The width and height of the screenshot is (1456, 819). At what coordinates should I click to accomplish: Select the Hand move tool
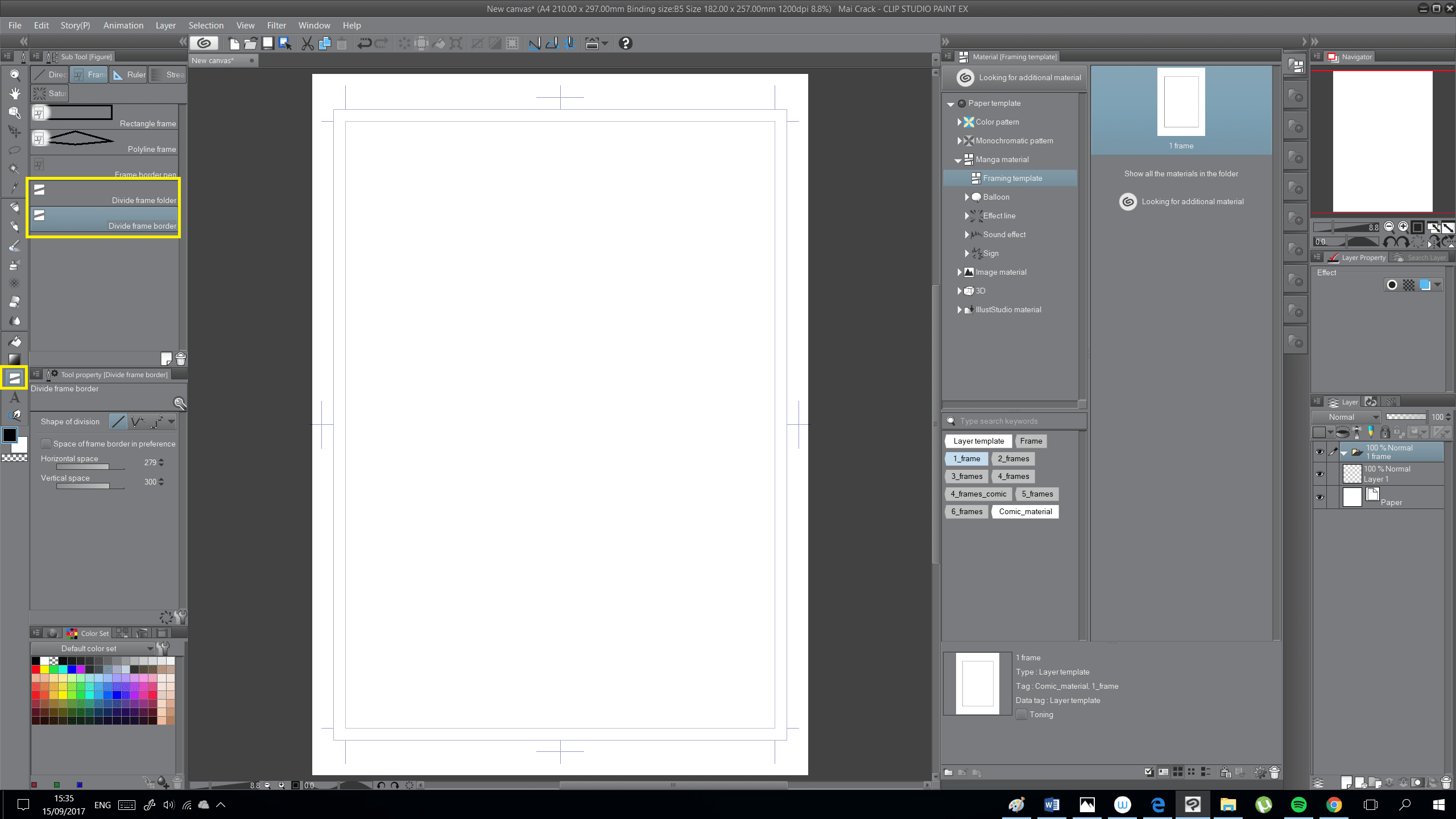(15, 94)
